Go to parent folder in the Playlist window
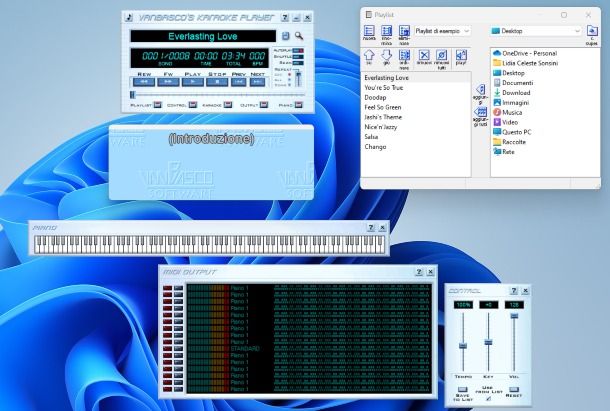Screen dimensions: 610x411 point(592,35)
